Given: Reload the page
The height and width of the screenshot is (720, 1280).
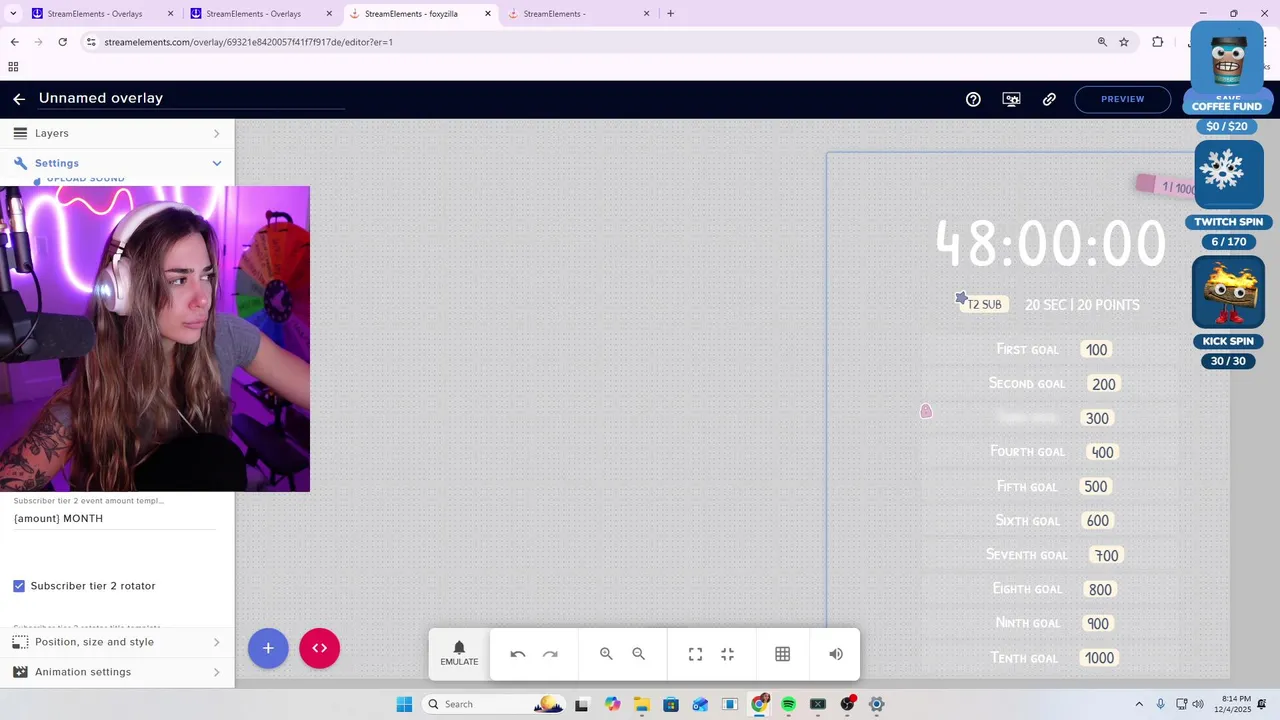Looking at the screenshot, I should pyautogui.click(x=63, y=42).
